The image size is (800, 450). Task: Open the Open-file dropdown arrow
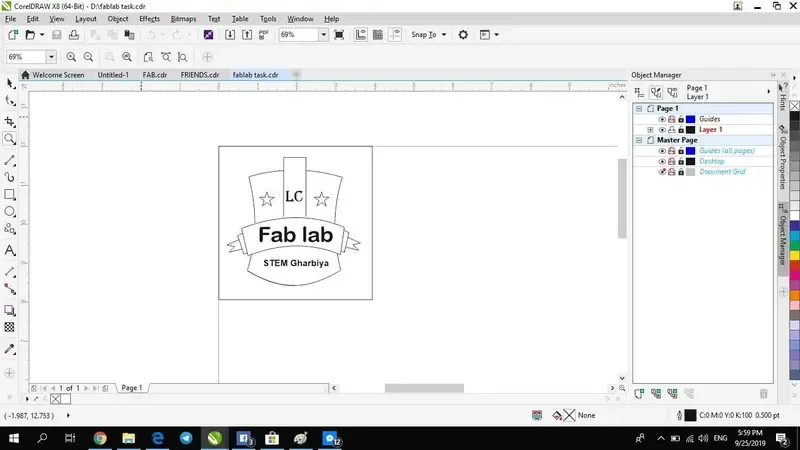[42, 35]
